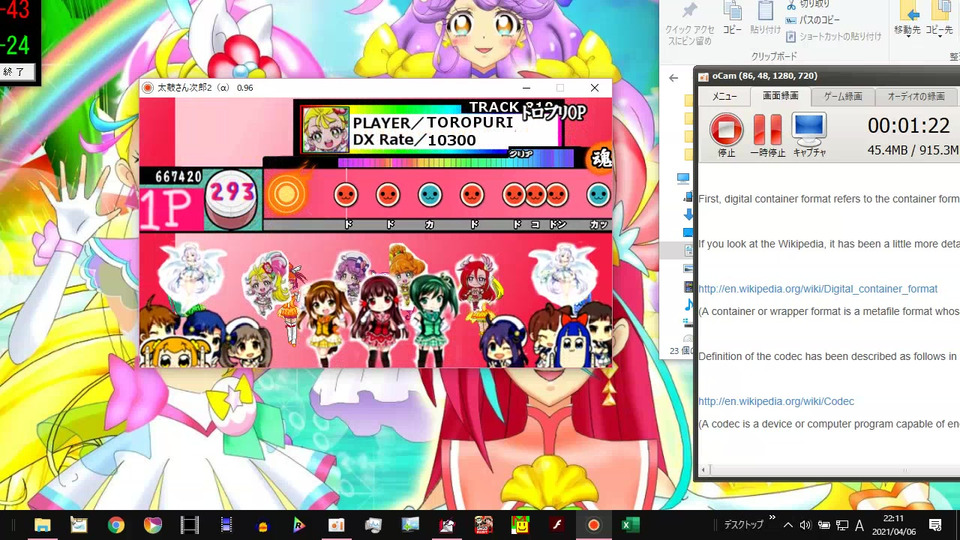This screenshot has height=540, width=960.
Task: Click the 終了 button at top-left
Action: tap(16, 72)
